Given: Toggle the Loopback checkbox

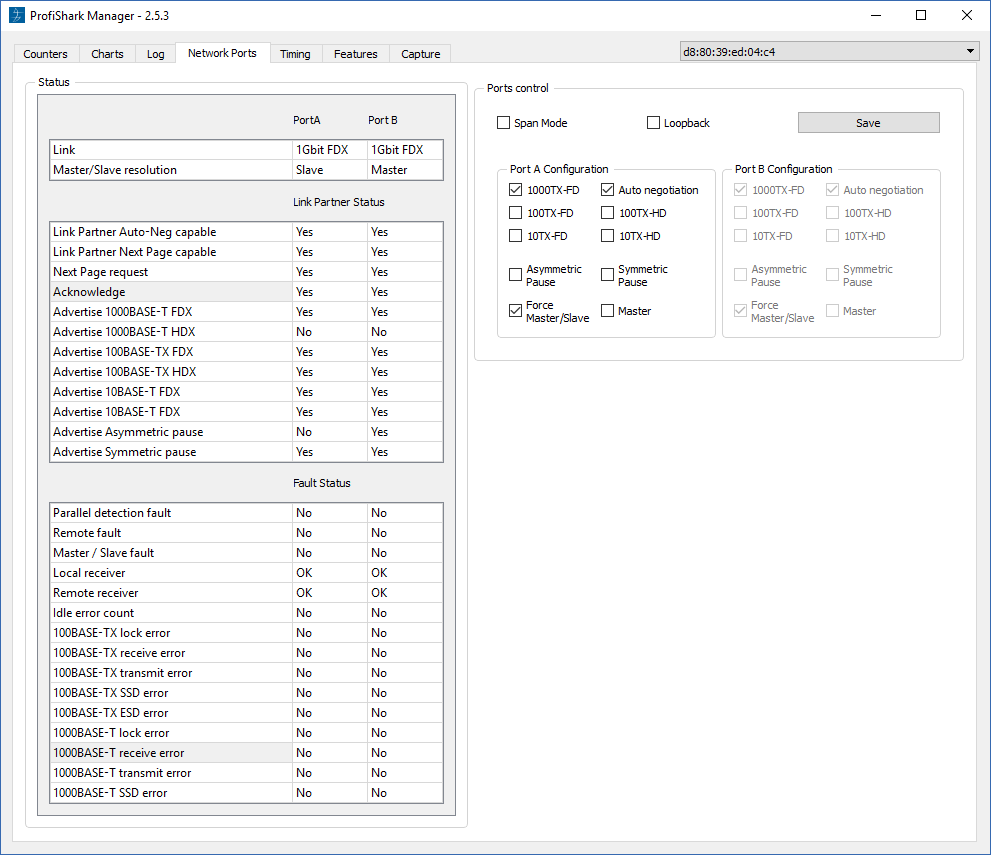Looking at the screenshot, I should tap(654, 123).
